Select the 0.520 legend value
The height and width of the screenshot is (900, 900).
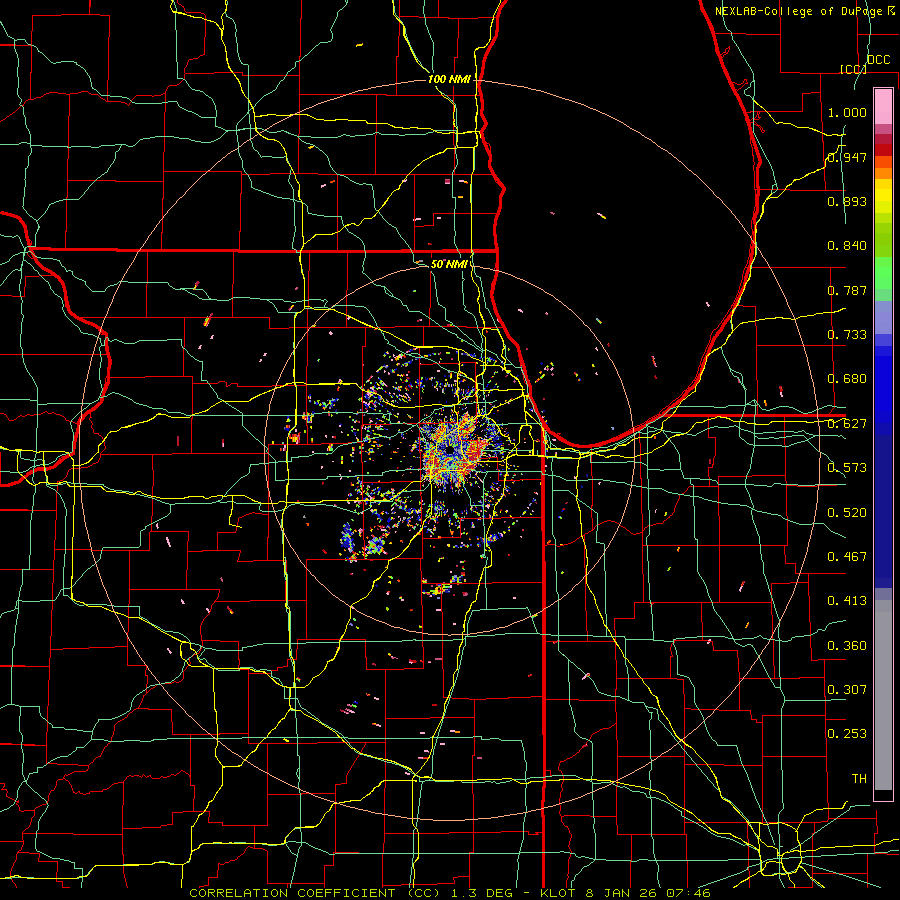(847, 513)
